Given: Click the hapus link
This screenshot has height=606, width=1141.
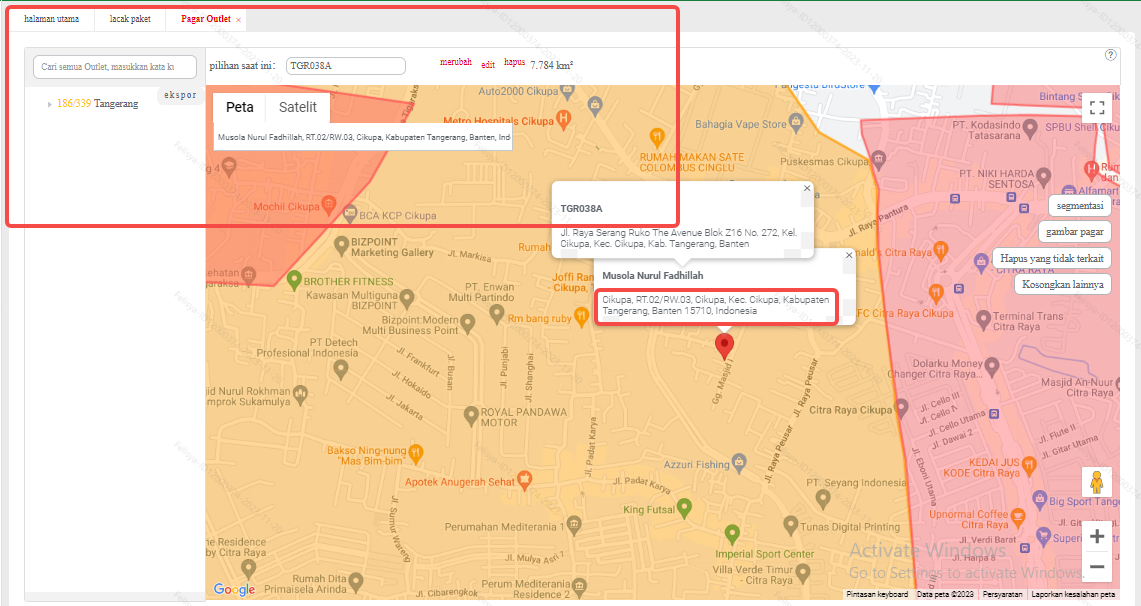Looking at the screenshot, I should pyautogui.click(x=514, y=63).
